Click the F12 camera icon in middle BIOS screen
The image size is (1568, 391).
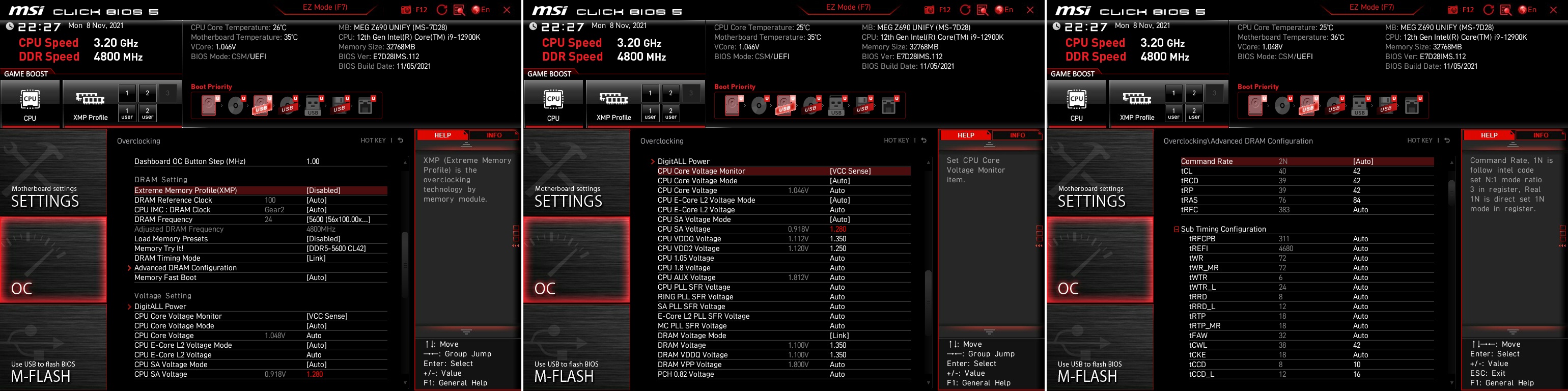tap(930, 10)
